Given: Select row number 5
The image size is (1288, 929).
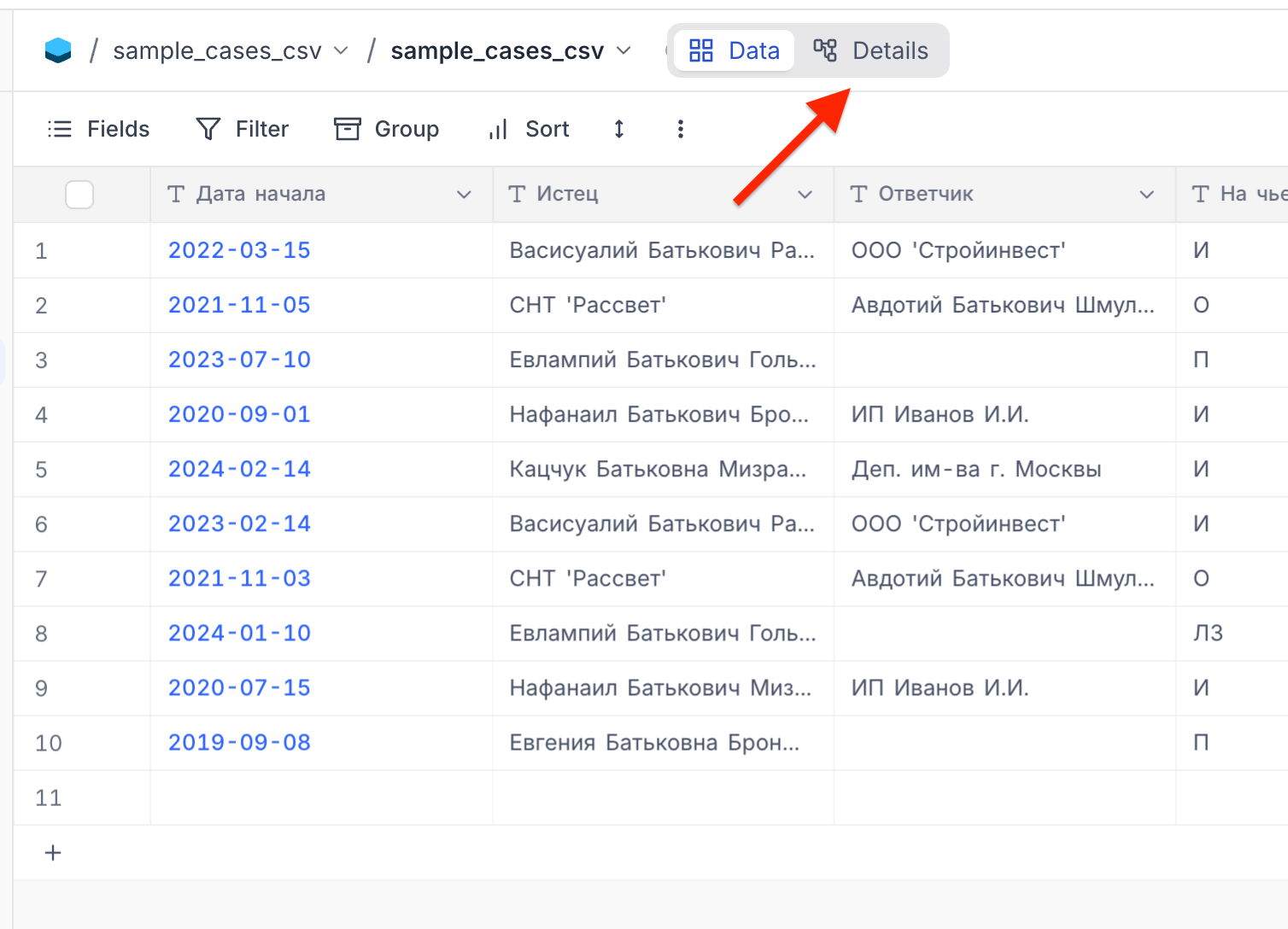Looking at the screenshot, I should (41, 470).
